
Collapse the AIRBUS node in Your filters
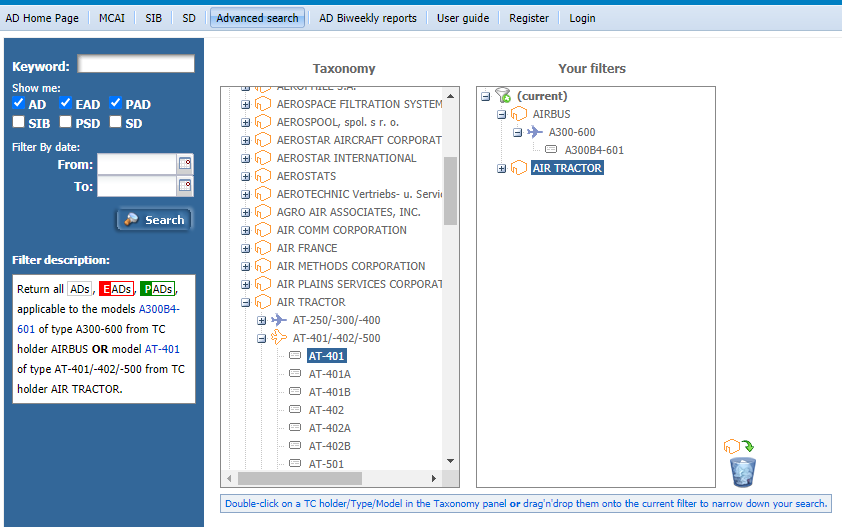point(502,114)
